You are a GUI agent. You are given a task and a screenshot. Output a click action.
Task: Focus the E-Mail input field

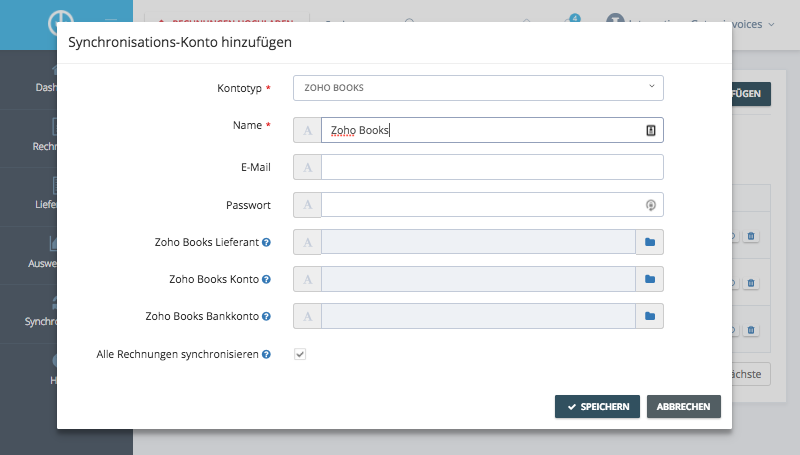492,167
